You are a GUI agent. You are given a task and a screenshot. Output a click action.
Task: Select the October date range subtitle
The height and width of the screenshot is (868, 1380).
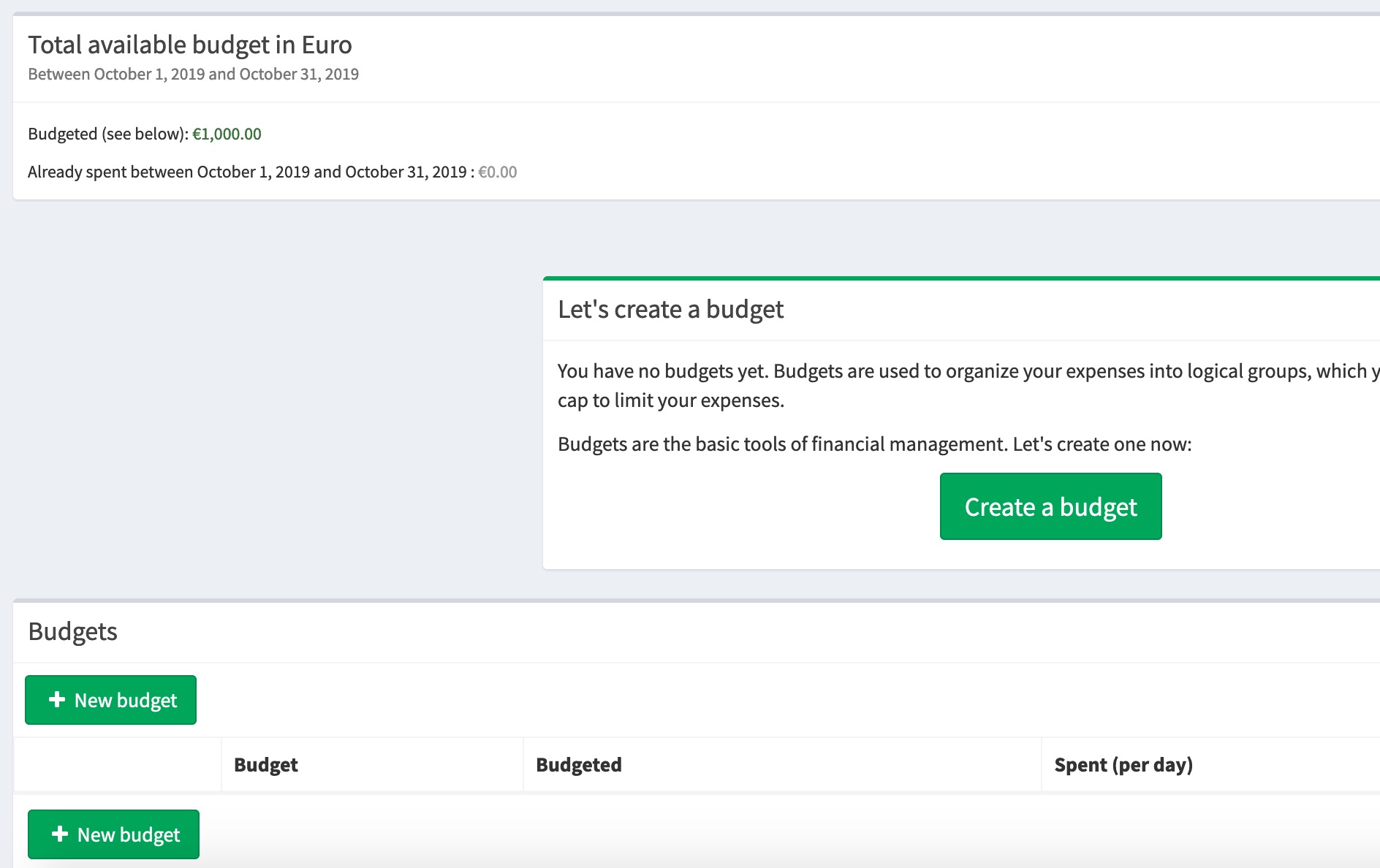click(193, 73)
